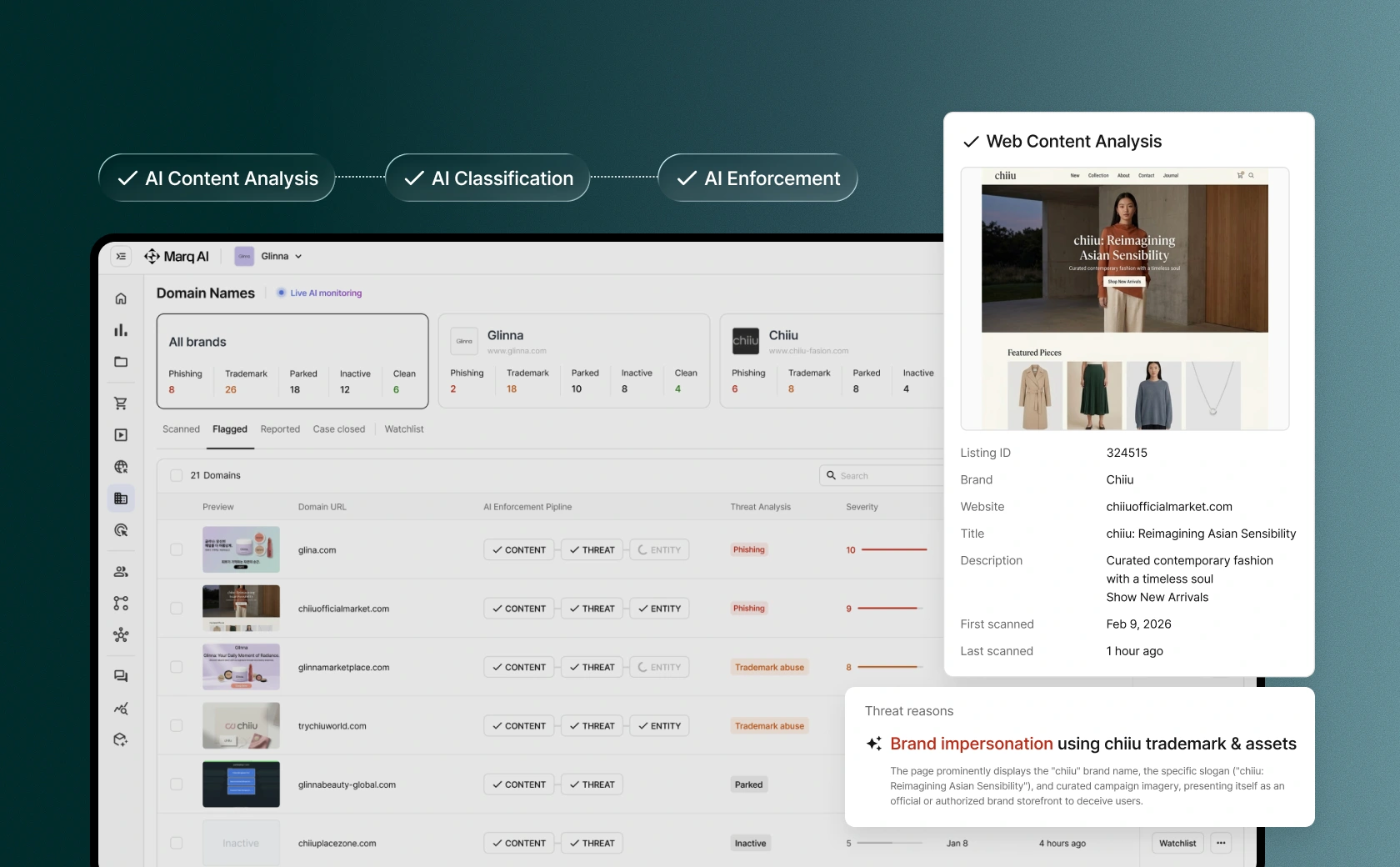Image resolution: width=1400 pixels, height=867 pixels.
Task: Click the ENTITY stage for trychiuworld.com
Action: tap(659, 726)
